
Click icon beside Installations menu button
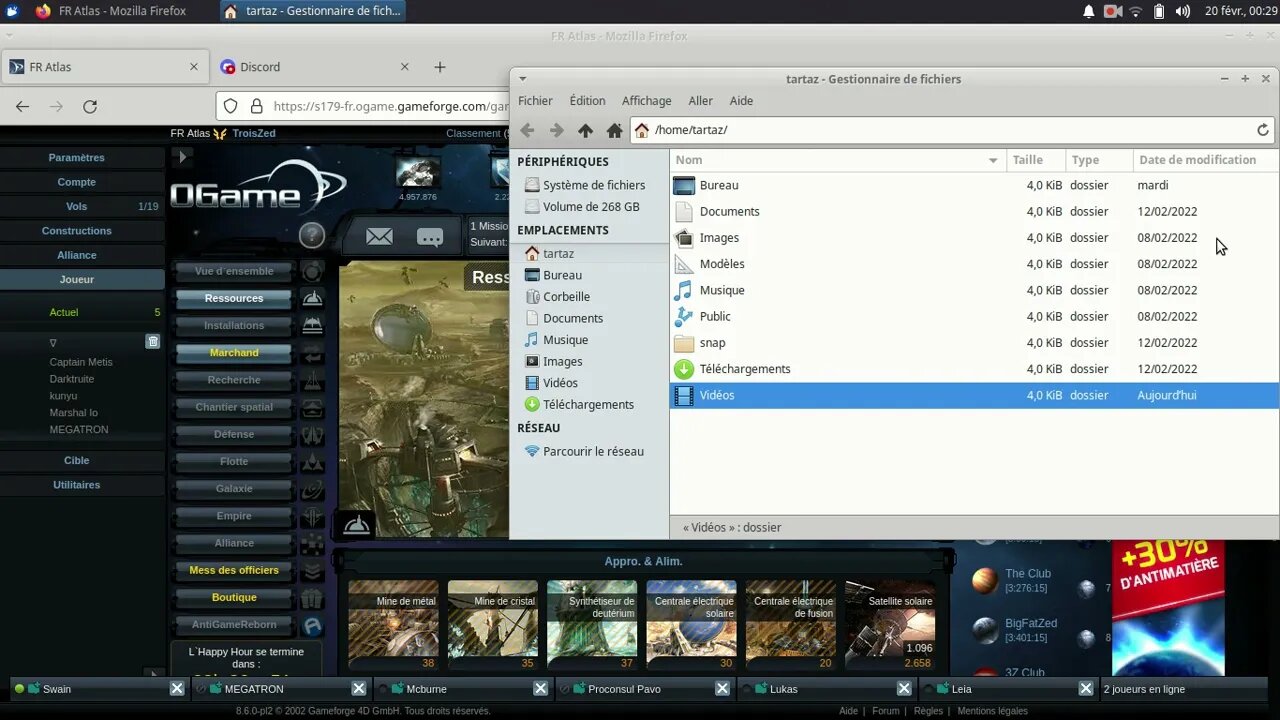point(313,325)
